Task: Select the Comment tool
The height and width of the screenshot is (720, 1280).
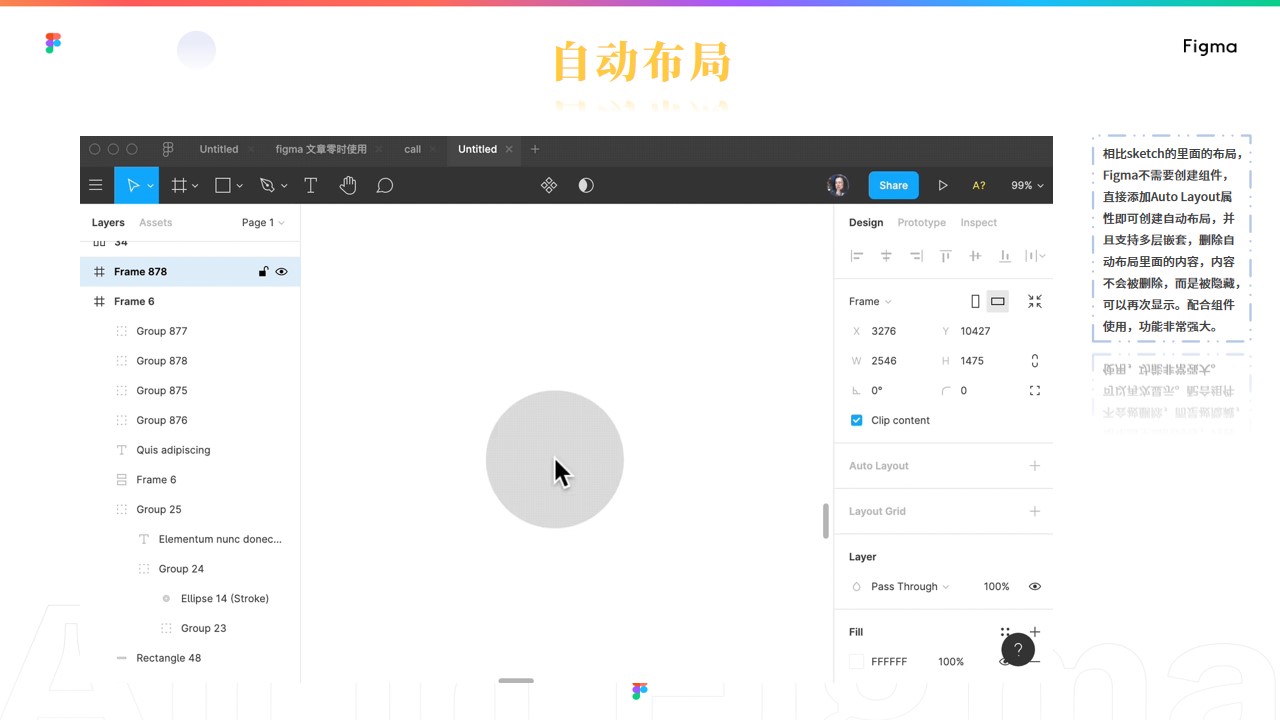Action: click(x=384, y=185)
